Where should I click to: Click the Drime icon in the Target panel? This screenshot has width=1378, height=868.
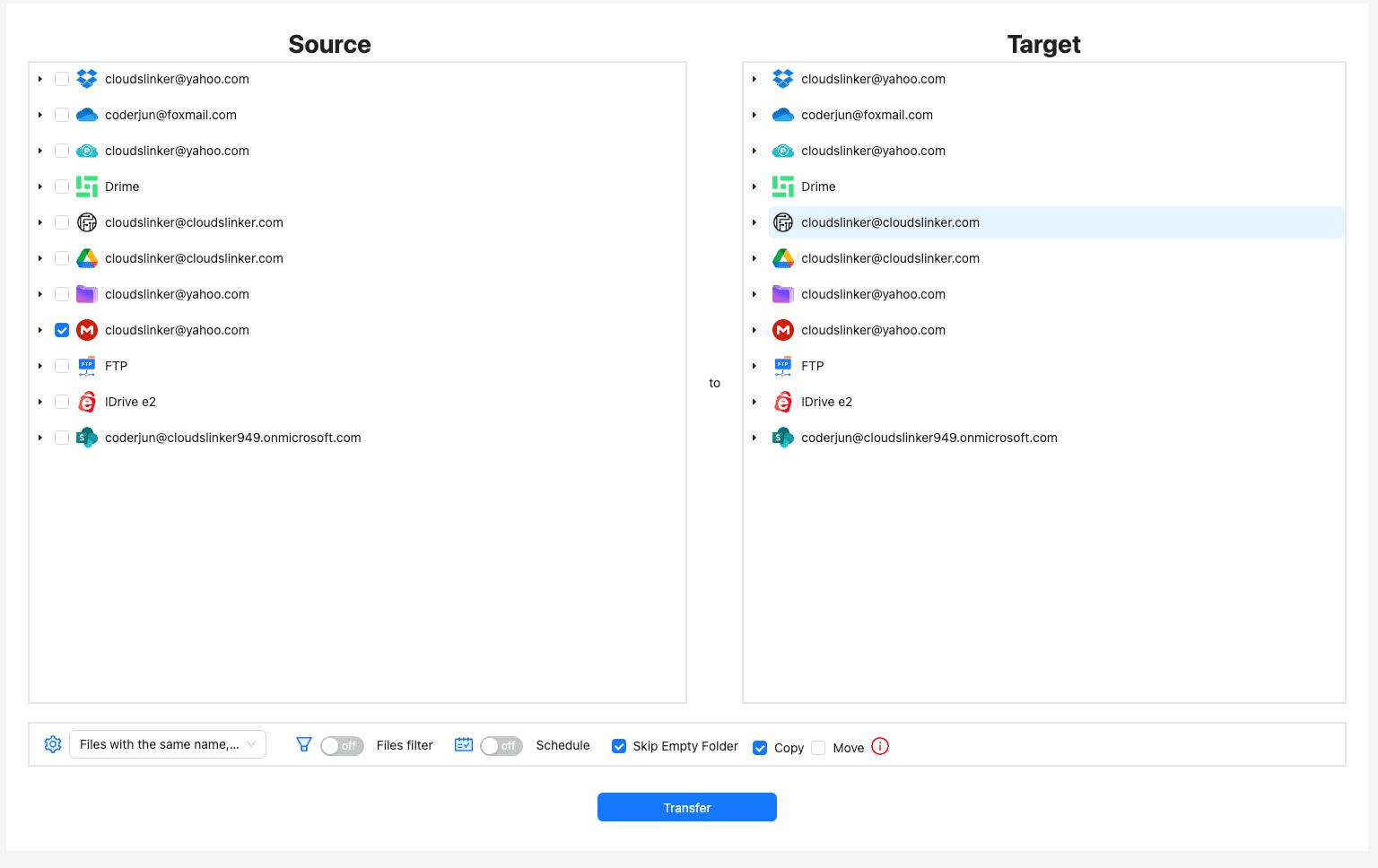(783, 187)
